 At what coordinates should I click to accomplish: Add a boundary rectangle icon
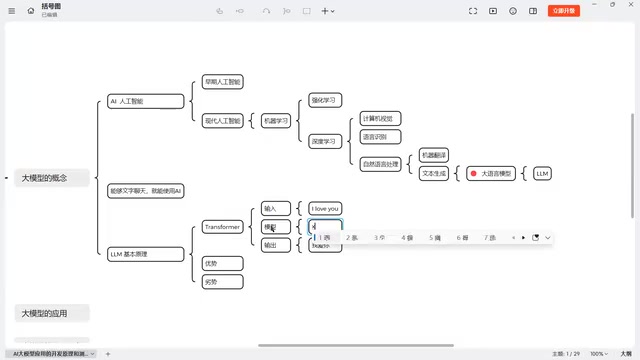click(307, 11)
